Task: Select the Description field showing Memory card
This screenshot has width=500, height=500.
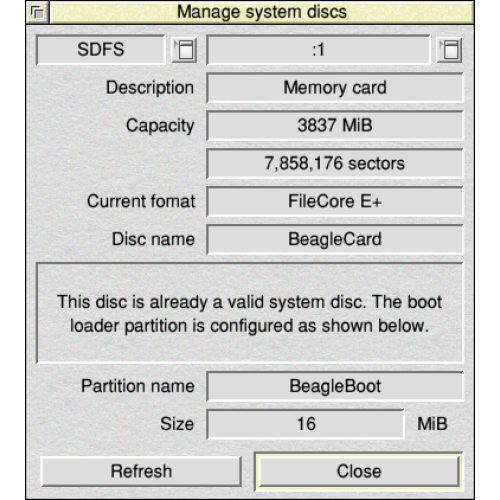Action: pos(335,88)
